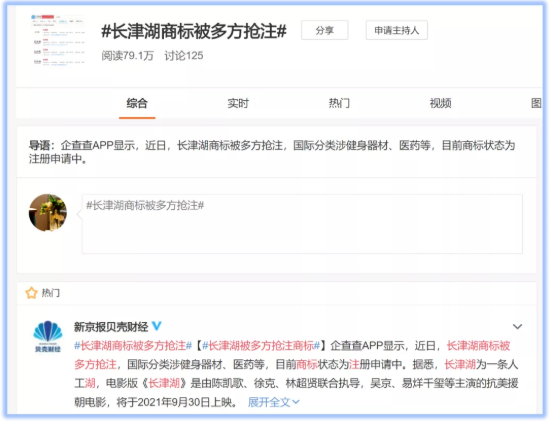The image size is (551, 421).
Task: Click the 热门 section header label
Action: coord(51,293)
